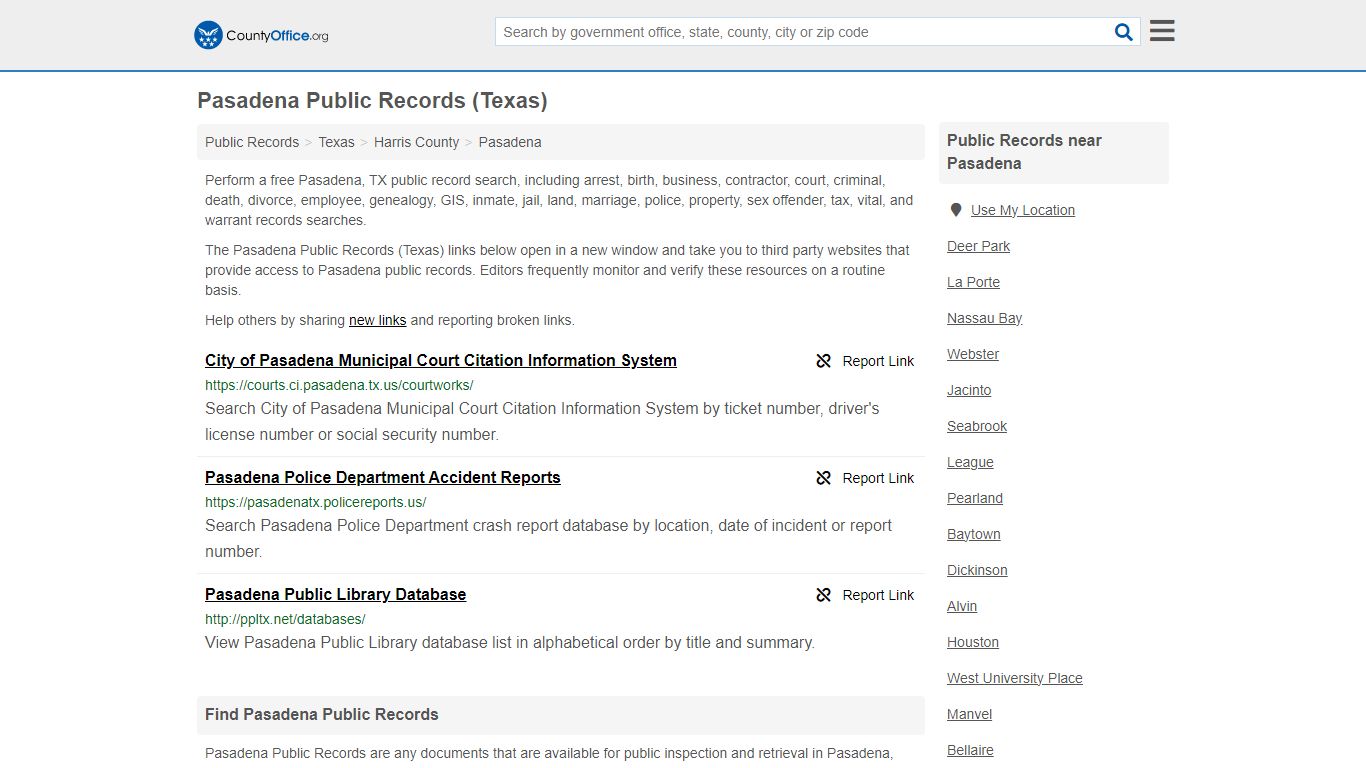
Task: Open Houston public records
Action: pyautogui.click(x=973, y=642)
